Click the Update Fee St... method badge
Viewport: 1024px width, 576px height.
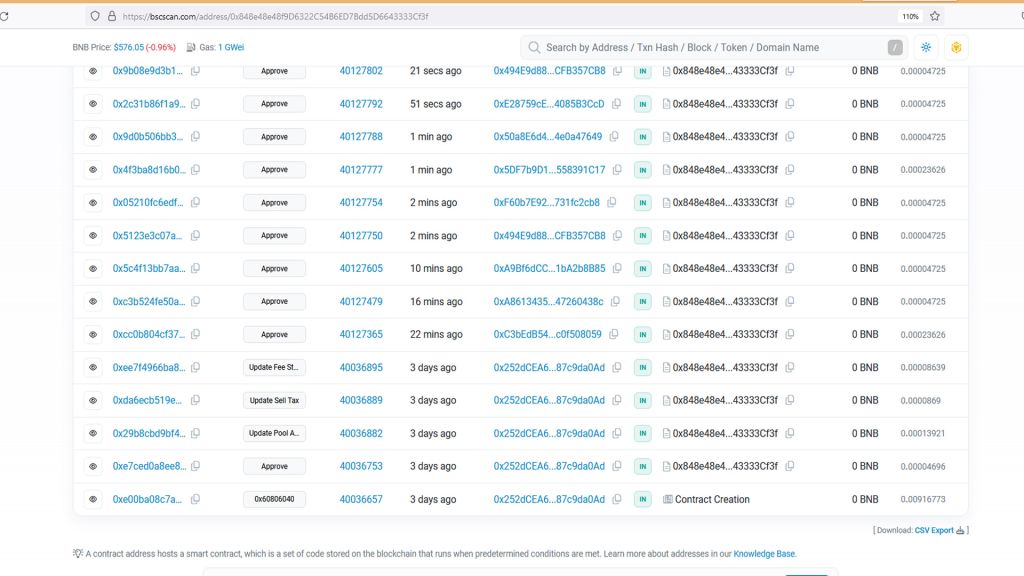click(x=274, y=368)
